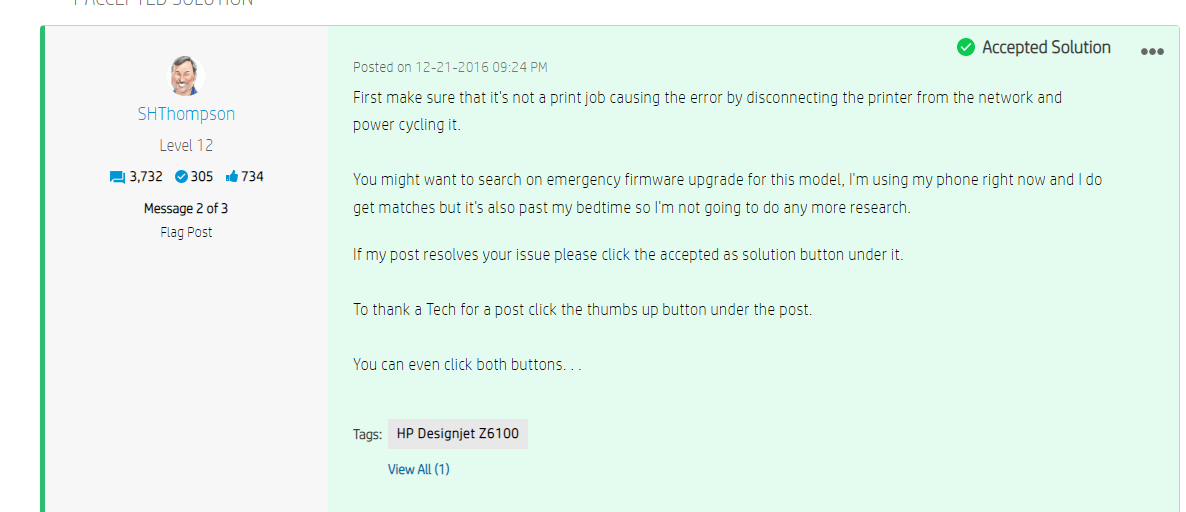Image resolution: width=1186 pixels, height=512 pixels.
Task: Select the 3,732 posts count
Action: tap(146, 177)
